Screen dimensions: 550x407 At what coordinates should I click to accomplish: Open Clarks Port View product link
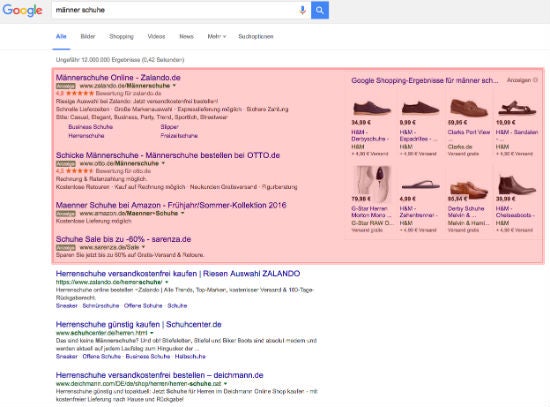(469, 132)
